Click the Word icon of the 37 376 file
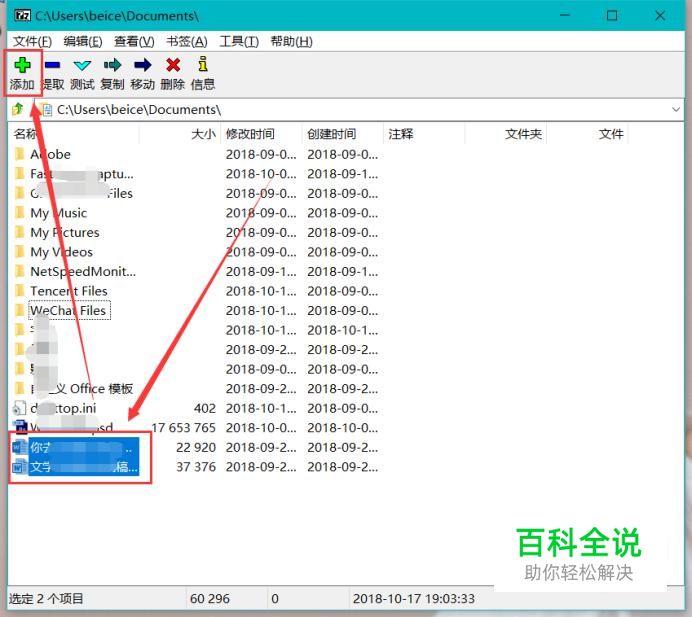 point(20,467)
